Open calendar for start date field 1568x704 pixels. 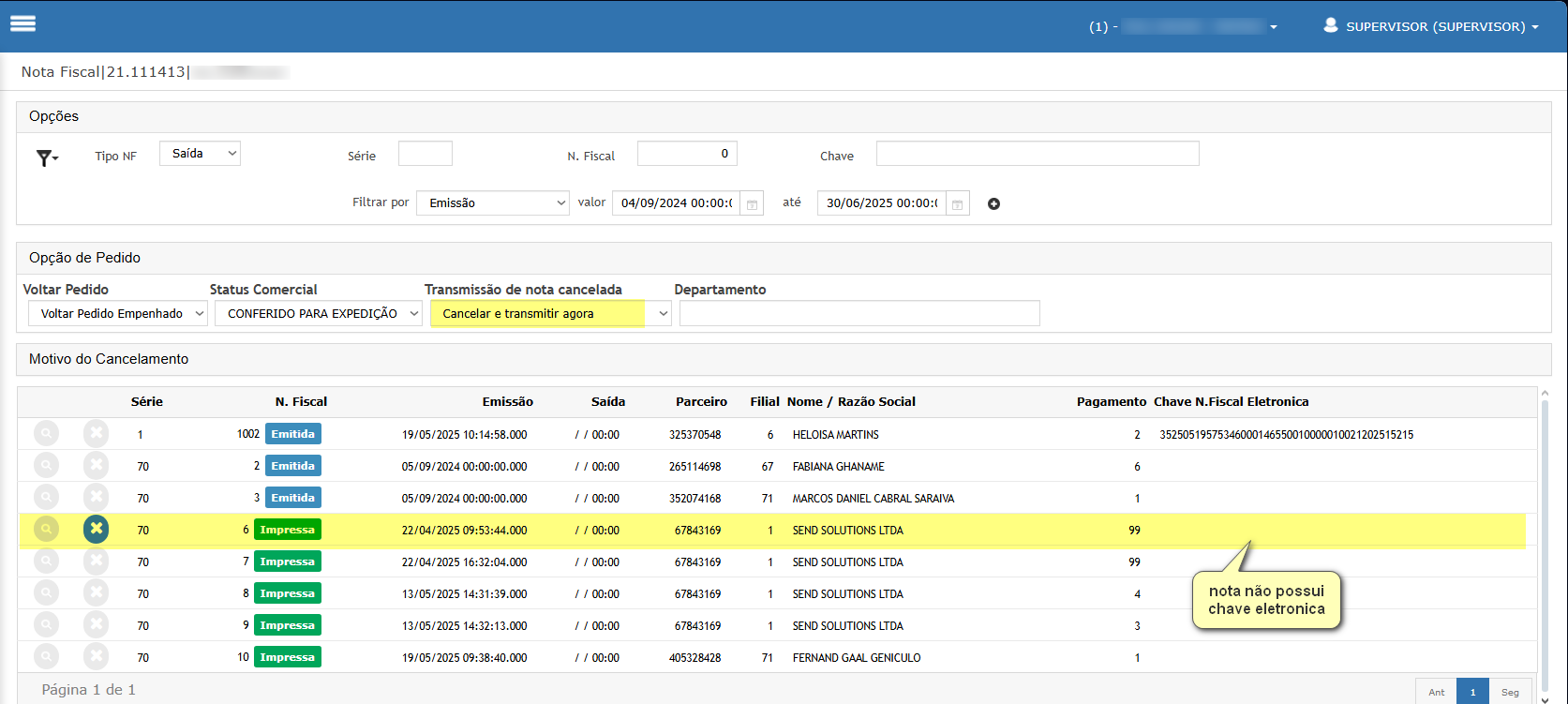click(x=752, y=203)
